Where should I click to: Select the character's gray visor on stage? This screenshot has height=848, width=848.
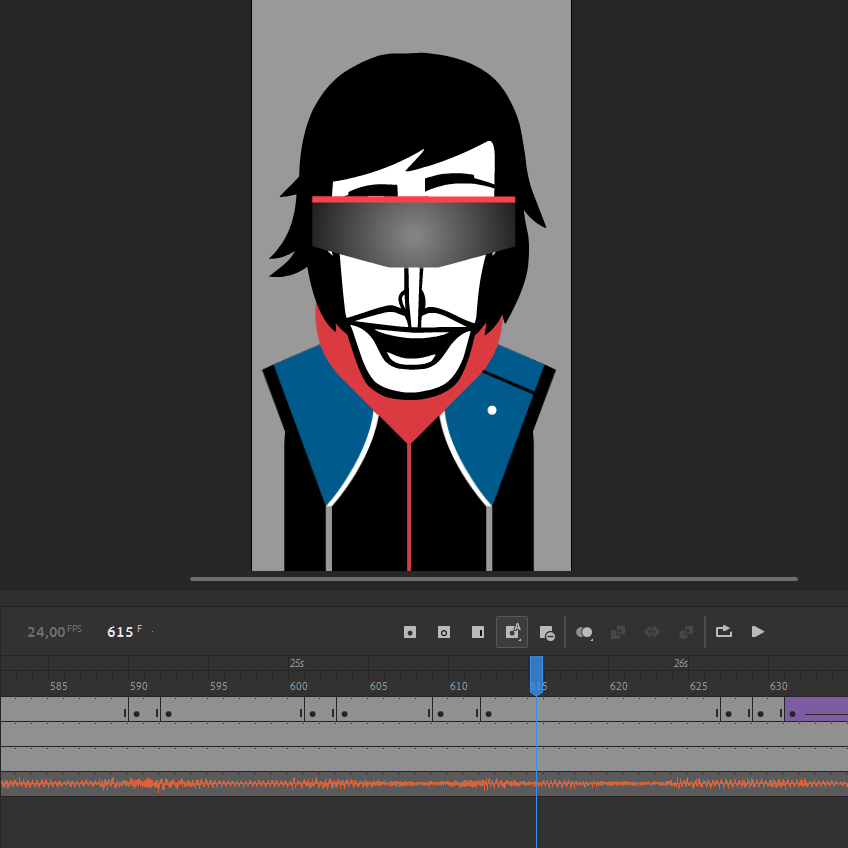[413, 233]
